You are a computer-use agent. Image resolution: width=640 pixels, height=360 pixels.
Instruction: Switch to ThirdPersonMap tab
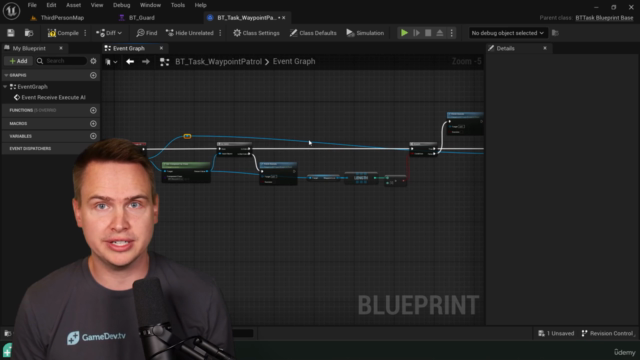tap(58, 18)
